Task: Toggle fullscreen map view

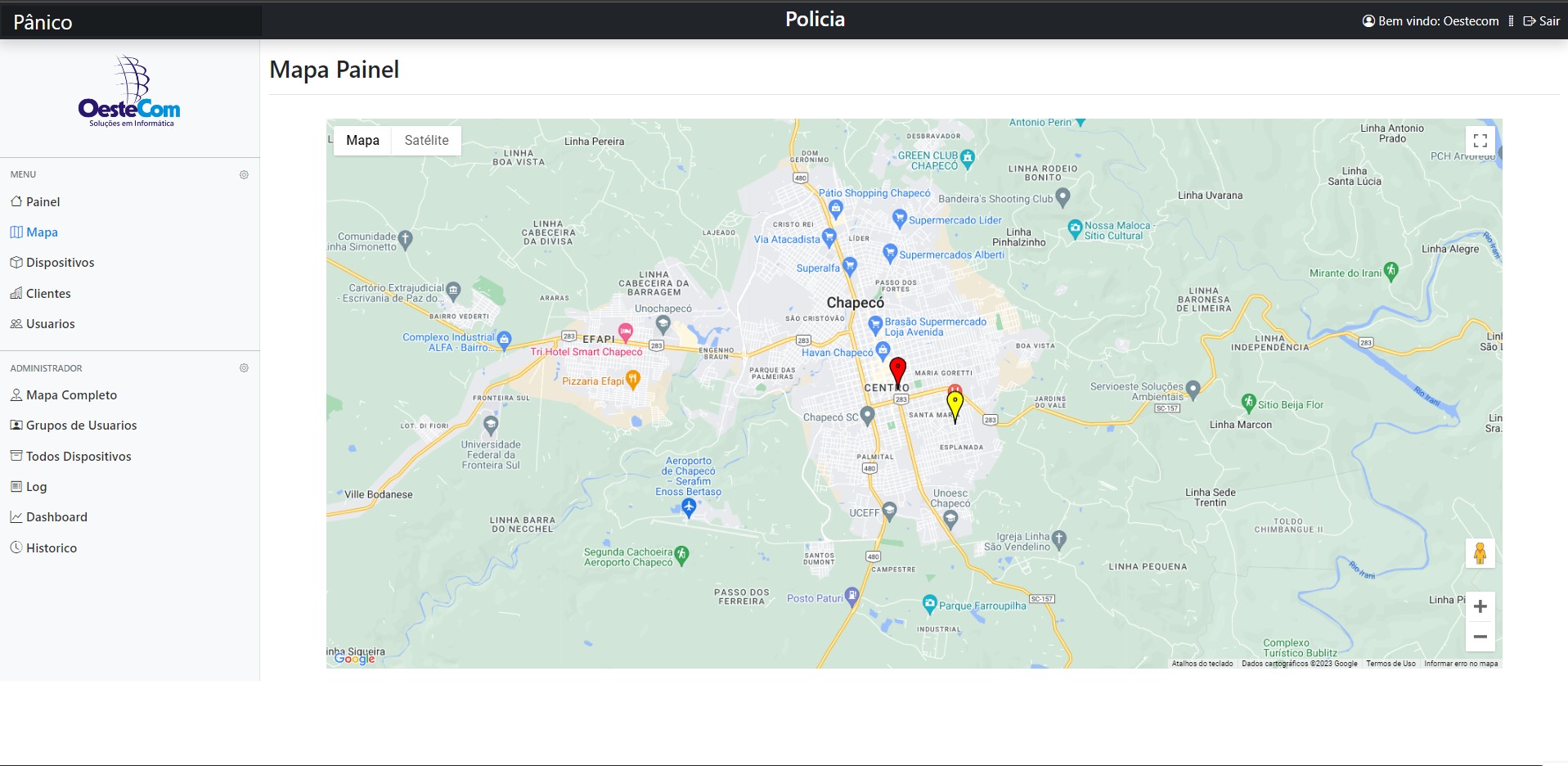Action: [x=1480, y=141]
